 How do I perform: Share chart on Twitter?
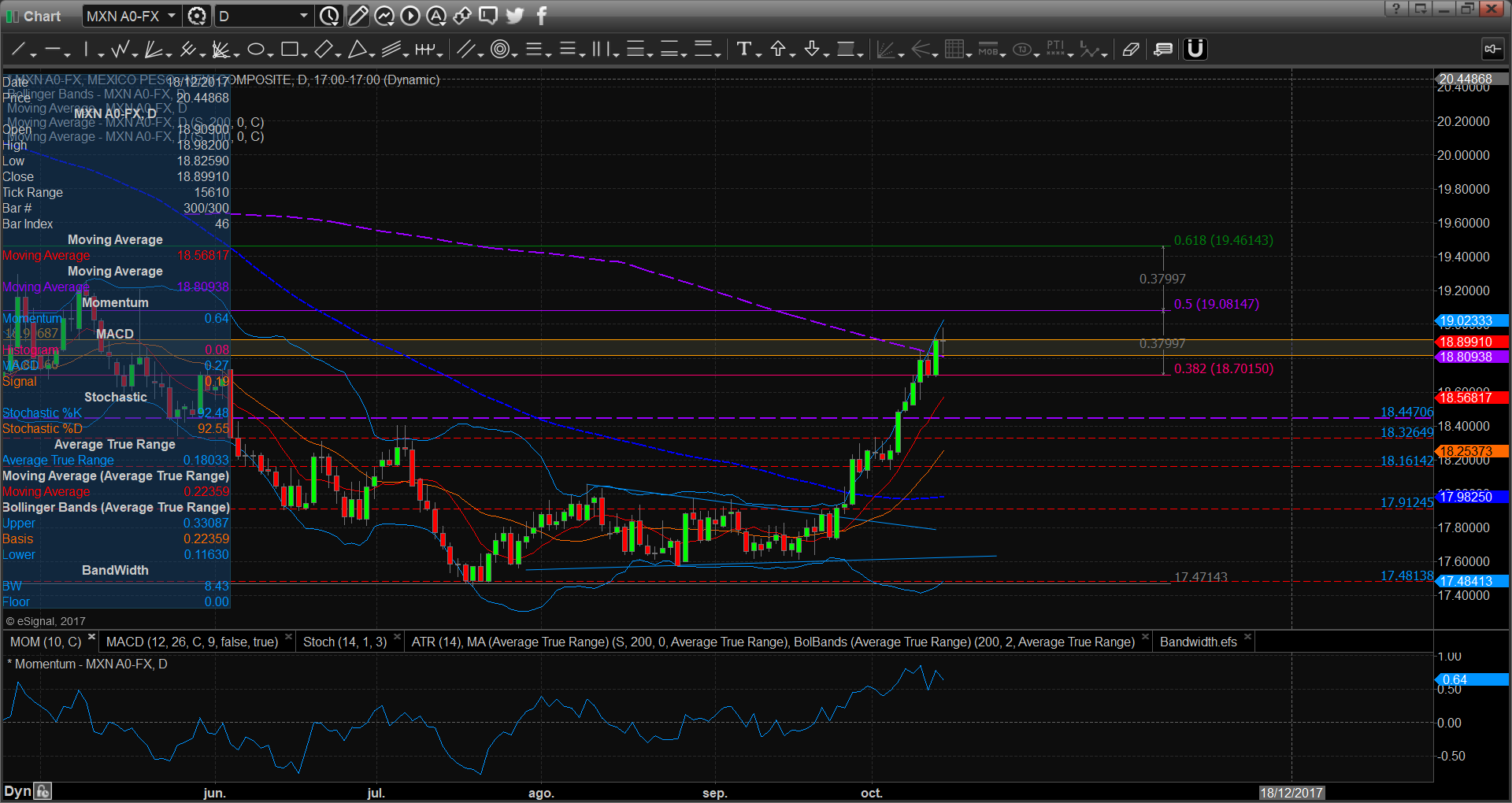point(515,16)
